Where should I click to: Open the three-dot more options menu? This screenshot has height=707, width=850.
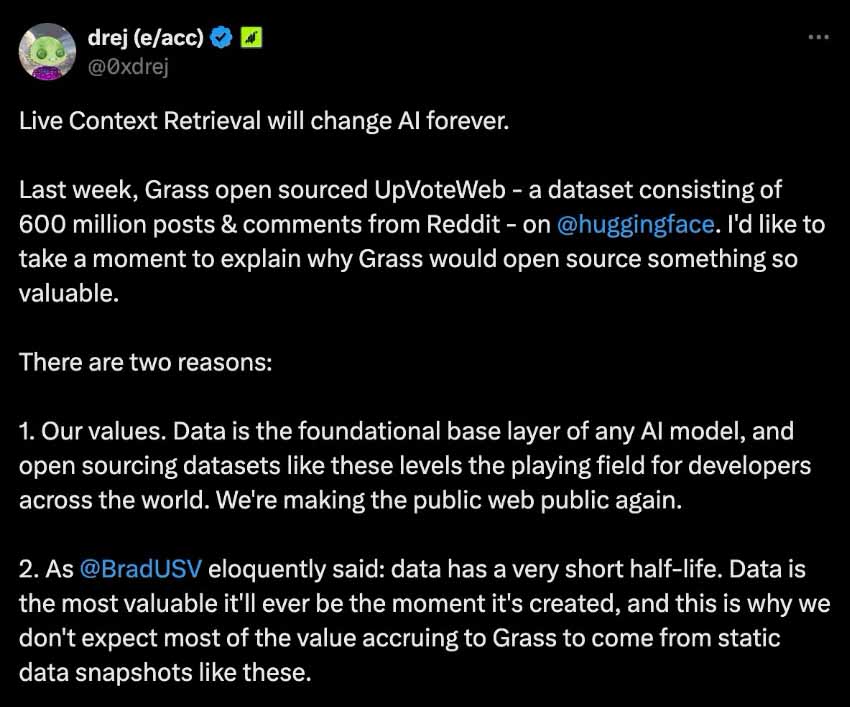point(817,38)
